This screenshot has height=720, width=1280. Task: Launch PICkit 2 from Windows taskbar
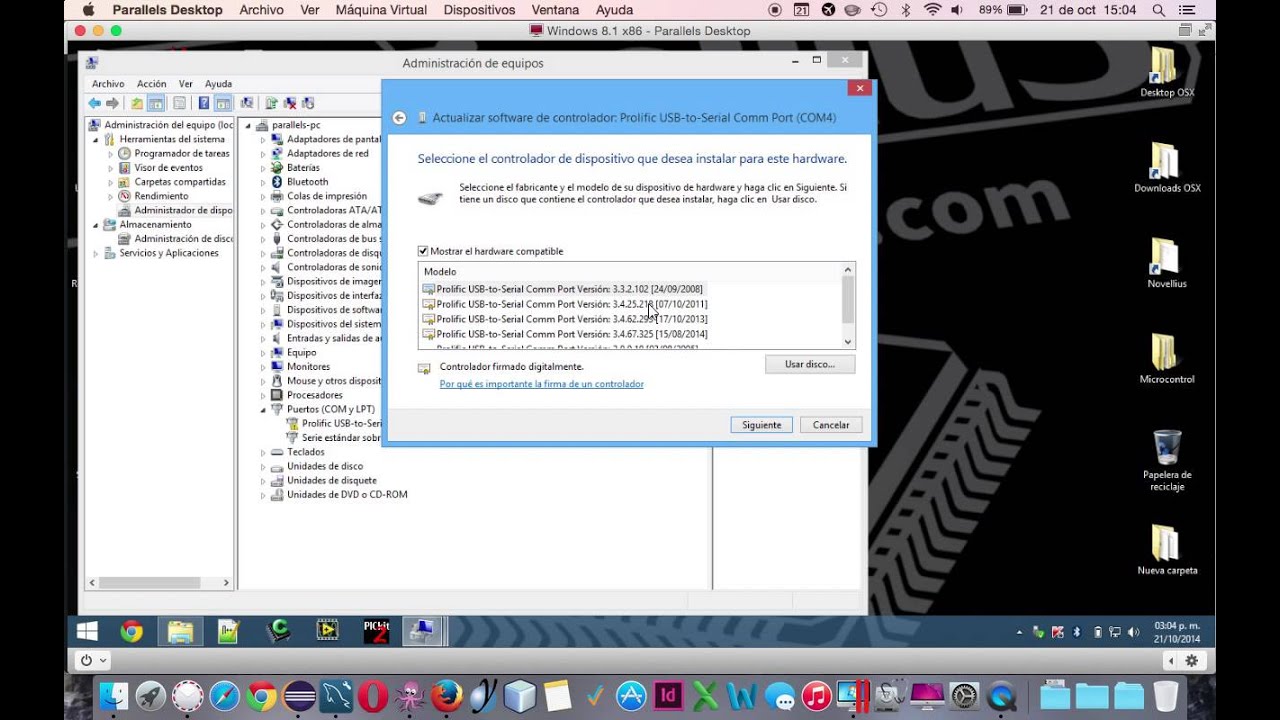pyautogui.click(x=376, y=631)
